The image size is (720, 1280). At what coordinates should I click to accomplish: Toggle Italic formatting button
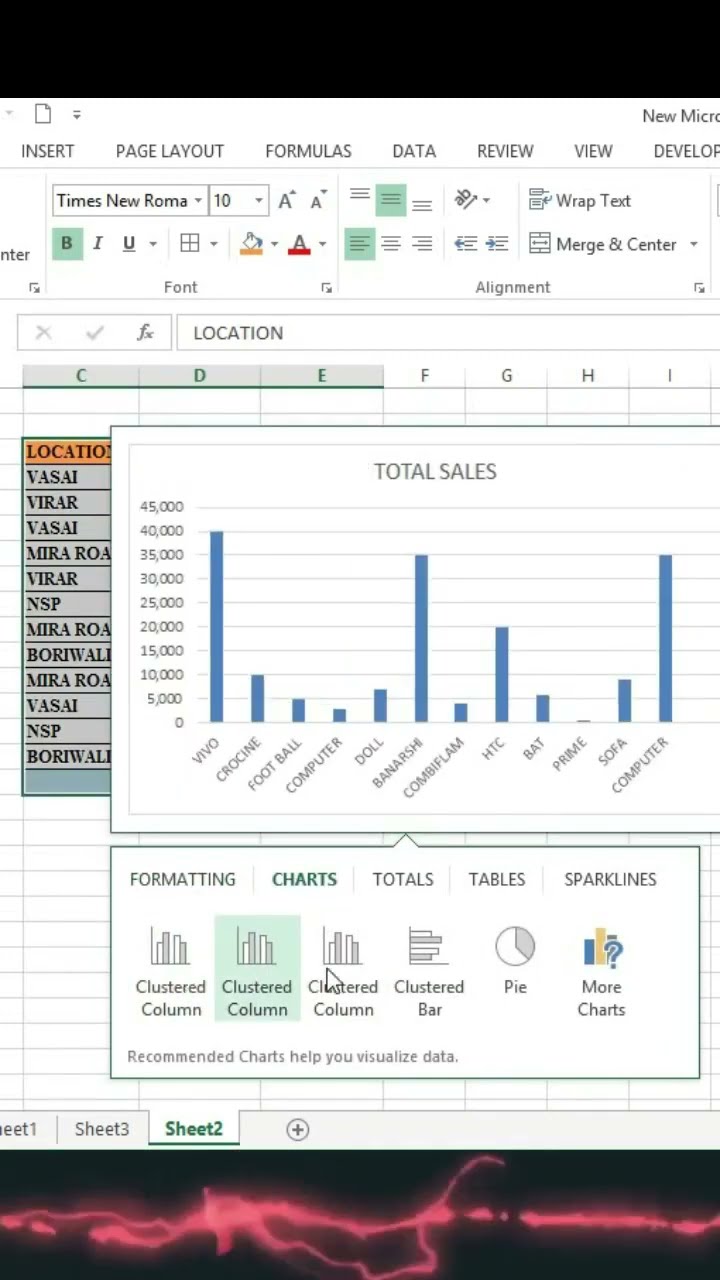pyautogui.click(x=98, y=243)
